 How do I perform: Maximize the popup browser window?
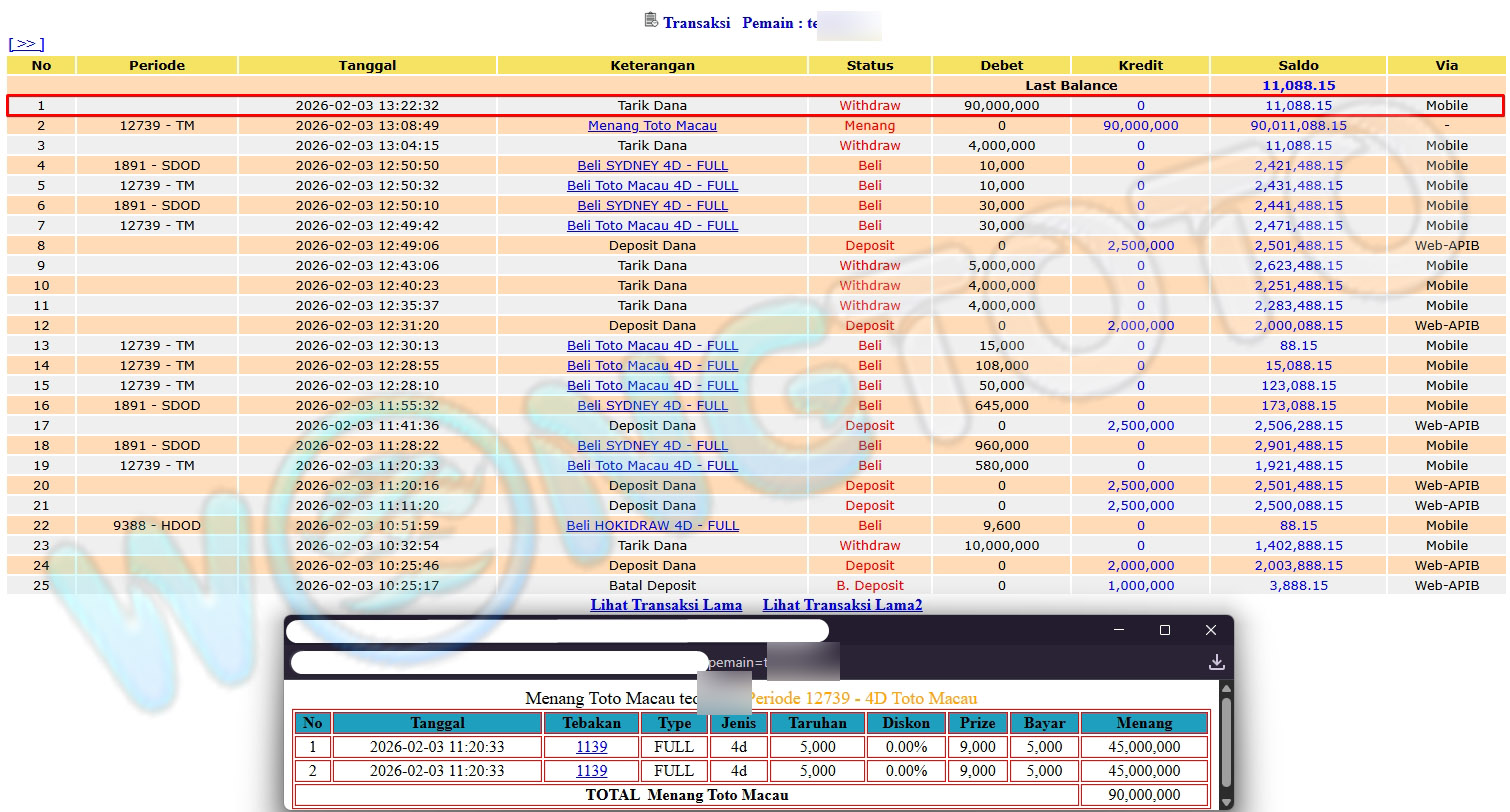pos(1164,630)
